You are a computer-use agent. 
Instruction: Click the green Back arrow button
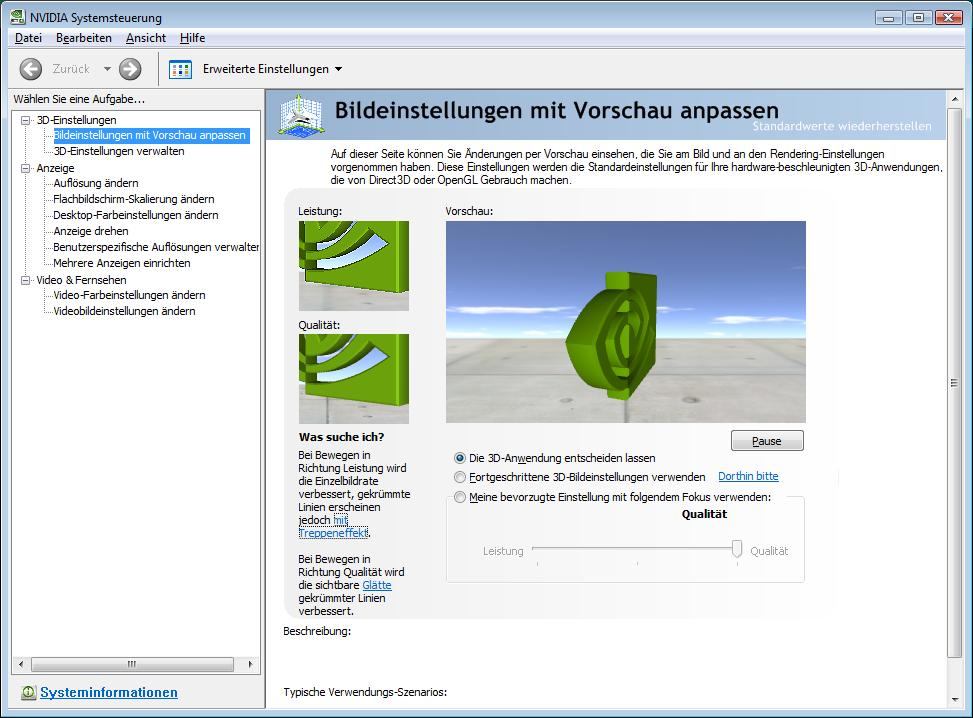[x=31, y=69]
